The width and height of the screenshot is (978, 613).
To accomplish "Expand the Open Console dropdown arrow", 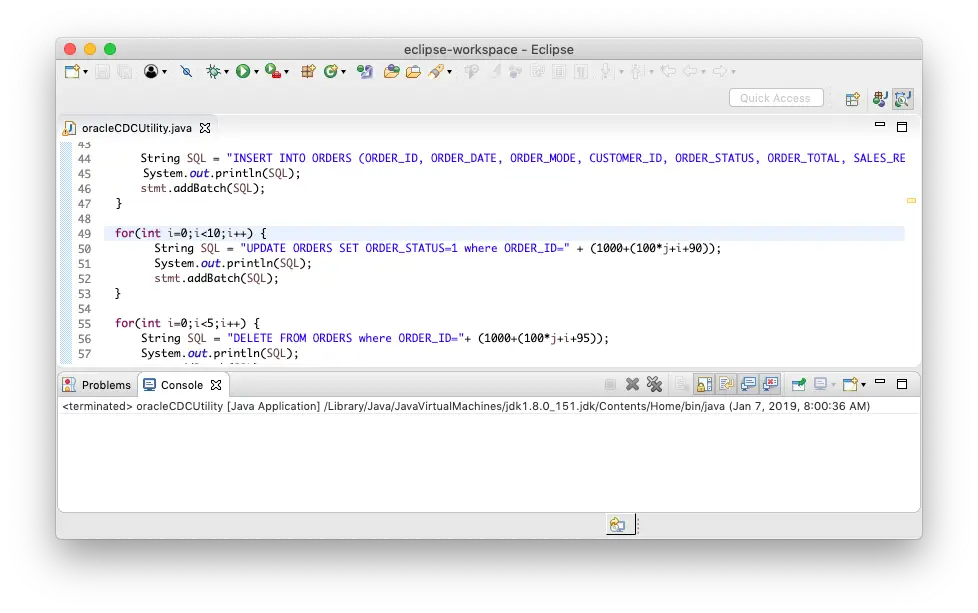I will [862, 385].
